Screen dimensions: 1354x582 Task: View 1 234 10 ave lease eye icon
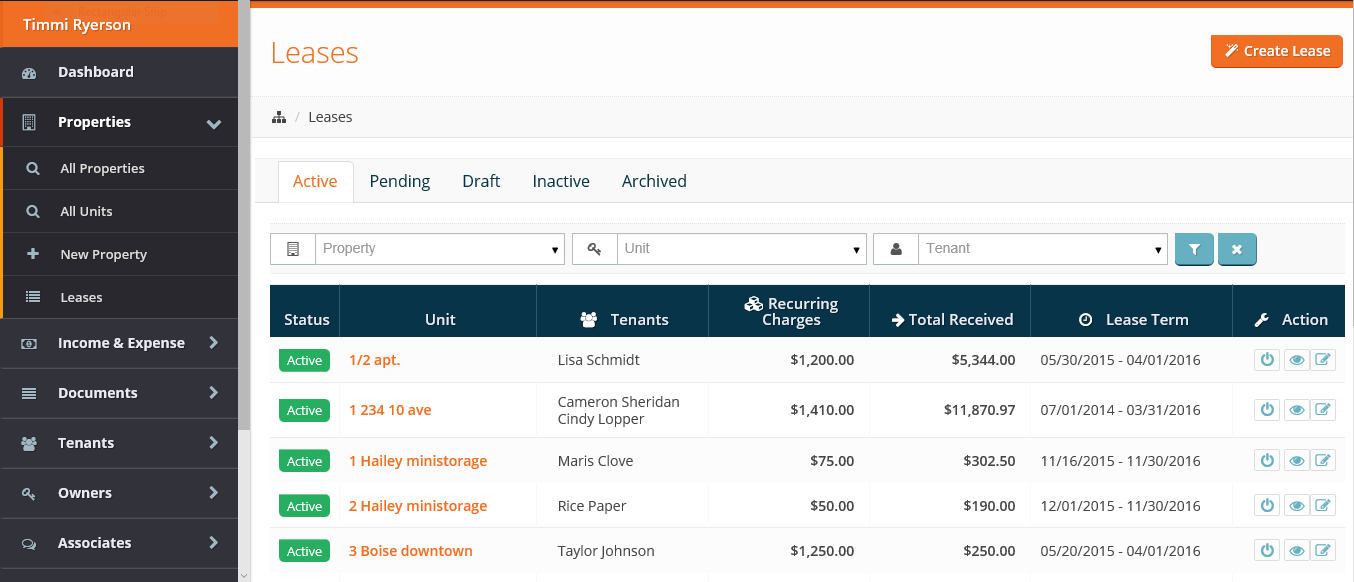click(1296, 410)
